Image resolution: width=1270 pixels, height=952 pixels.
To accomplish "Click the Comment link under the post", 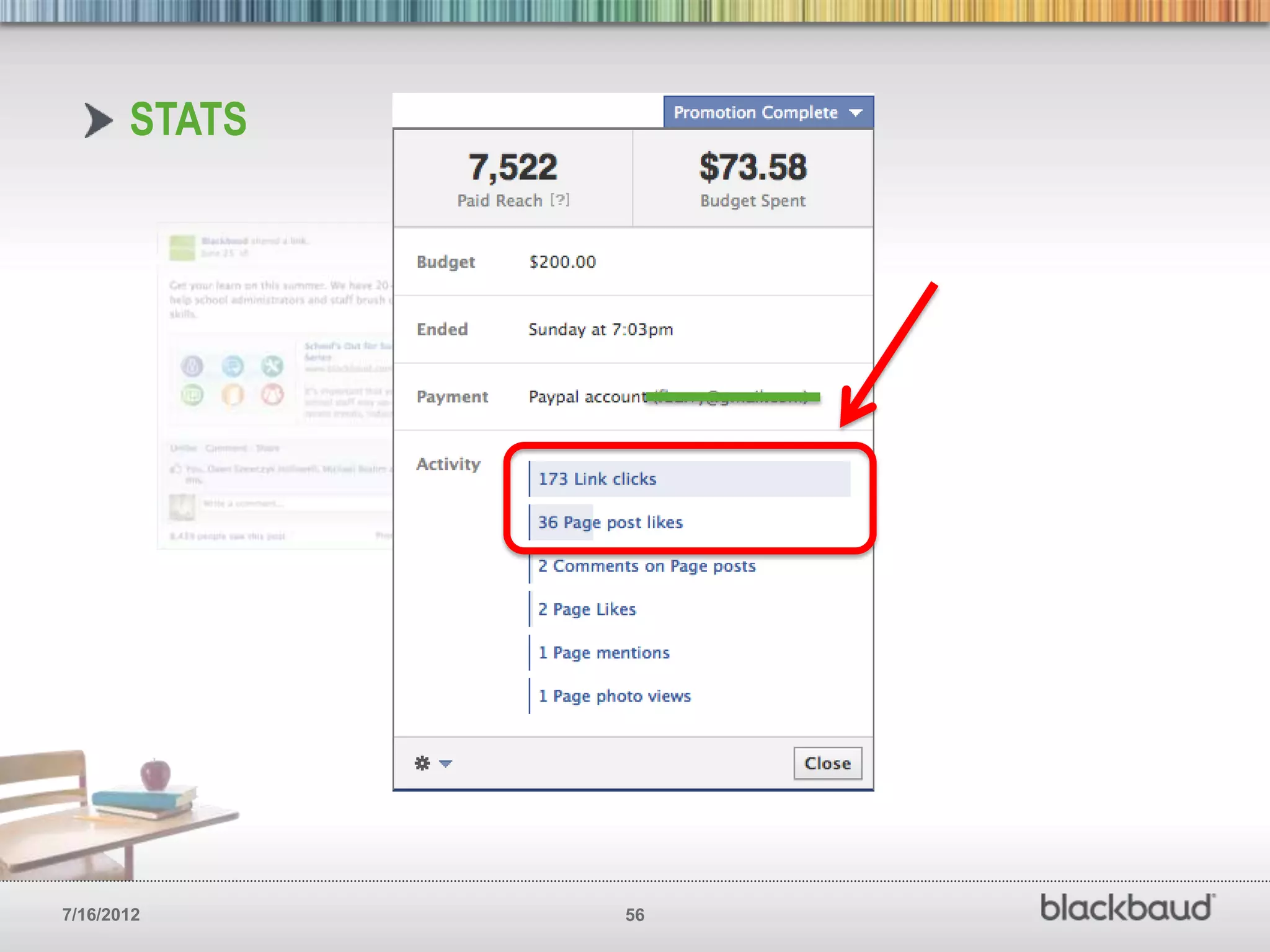I will 226,447.
